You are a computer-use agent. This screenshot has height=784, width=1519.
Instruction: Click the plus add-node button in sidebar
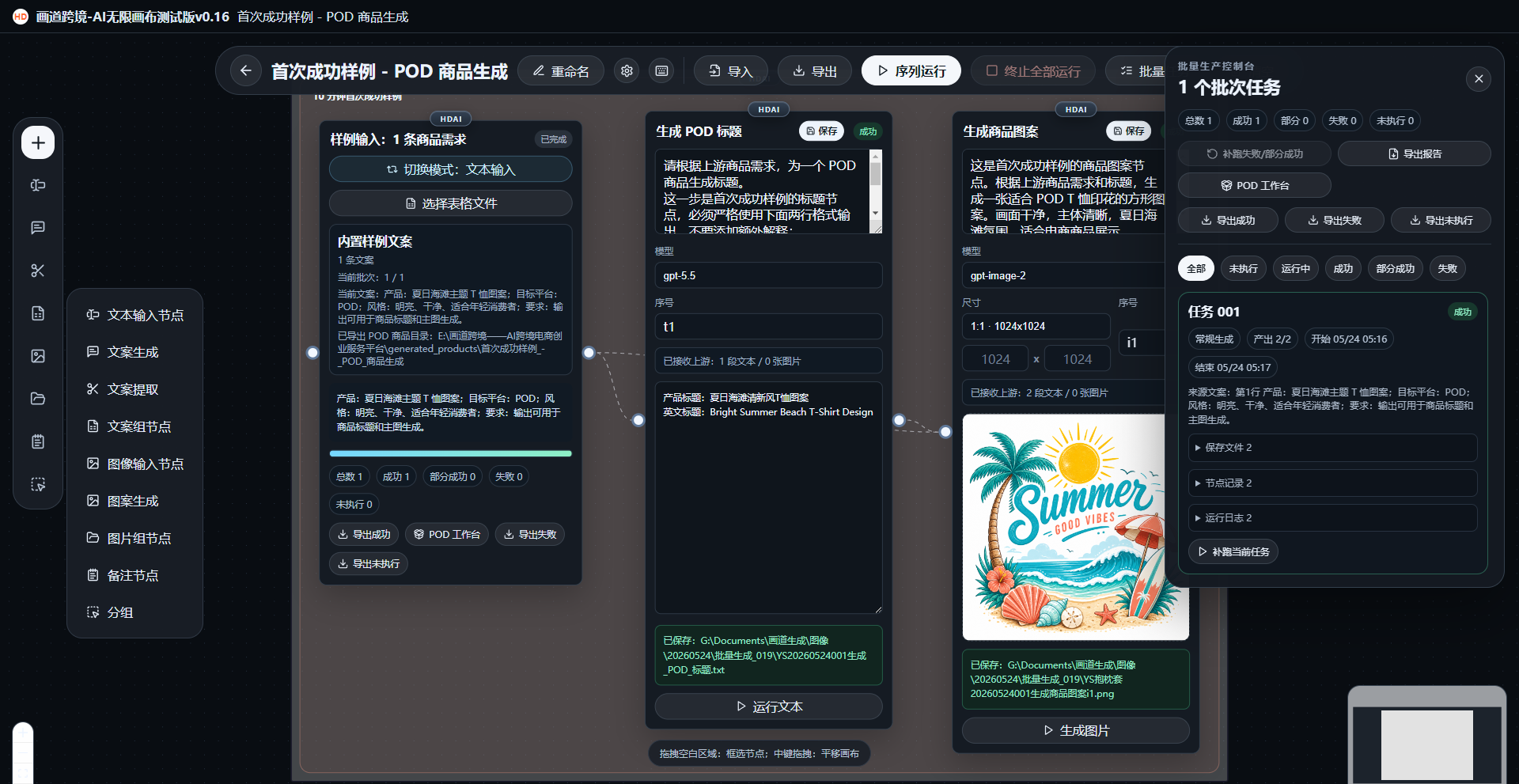click(38, 143)
